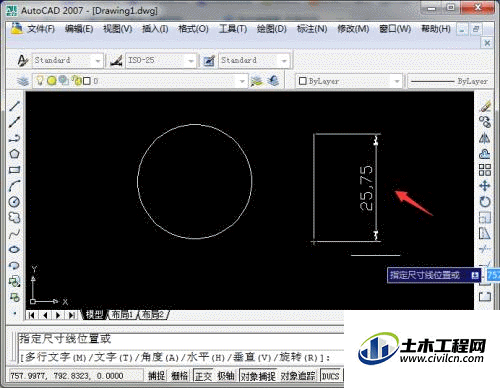Toggle the 正交 ortho mode

[203, 376]
